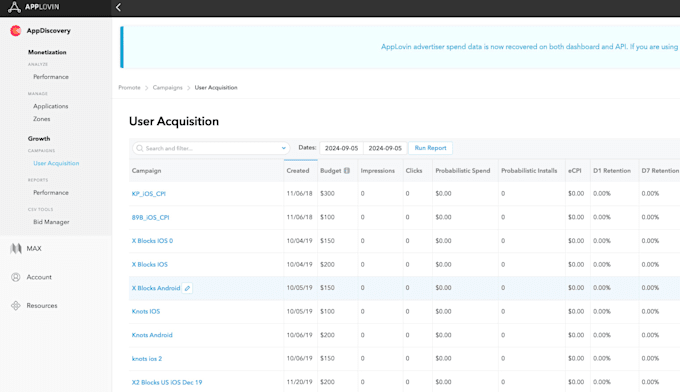Sort by Probabilistic Spend column header
This screenshot has height=392, width=680.
pos(463,171)
